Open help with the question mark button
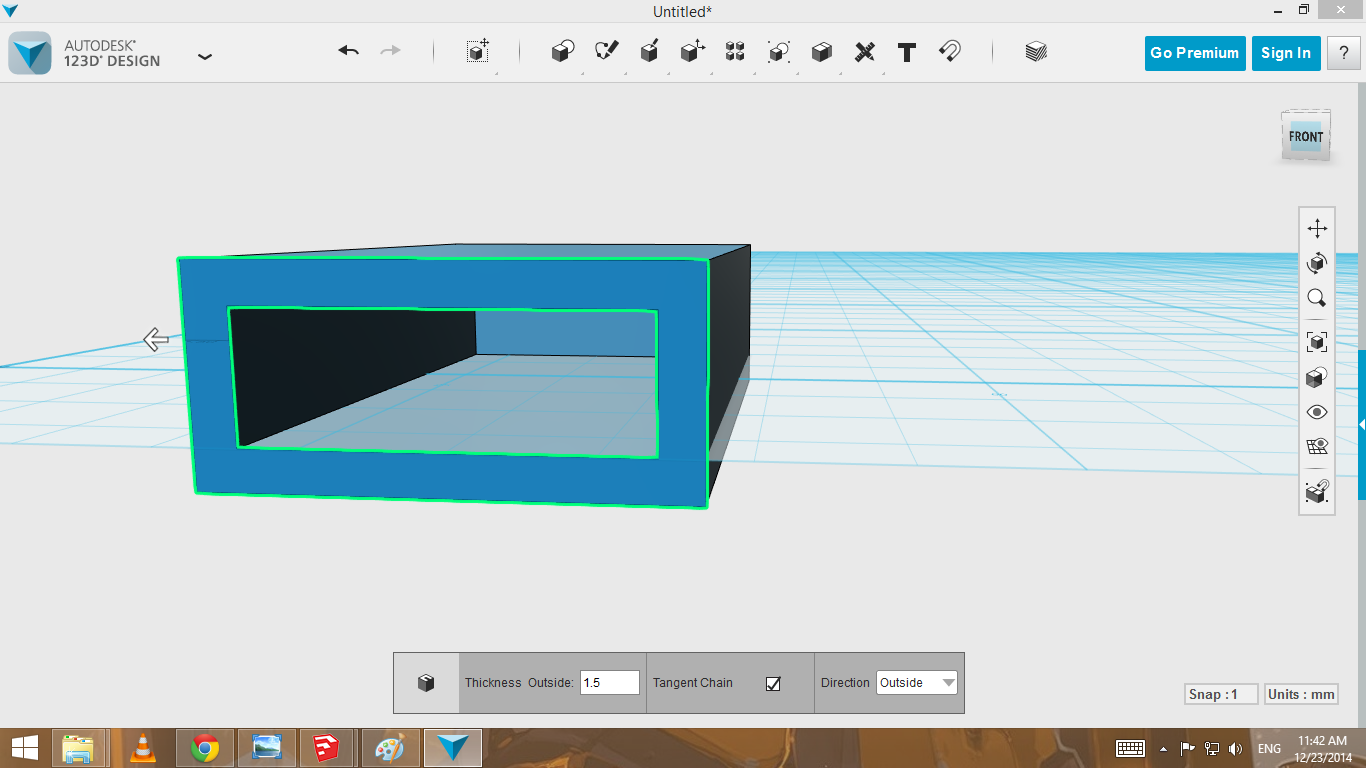This screenshot has height=768, width=1366. [x=1343, y=53]
